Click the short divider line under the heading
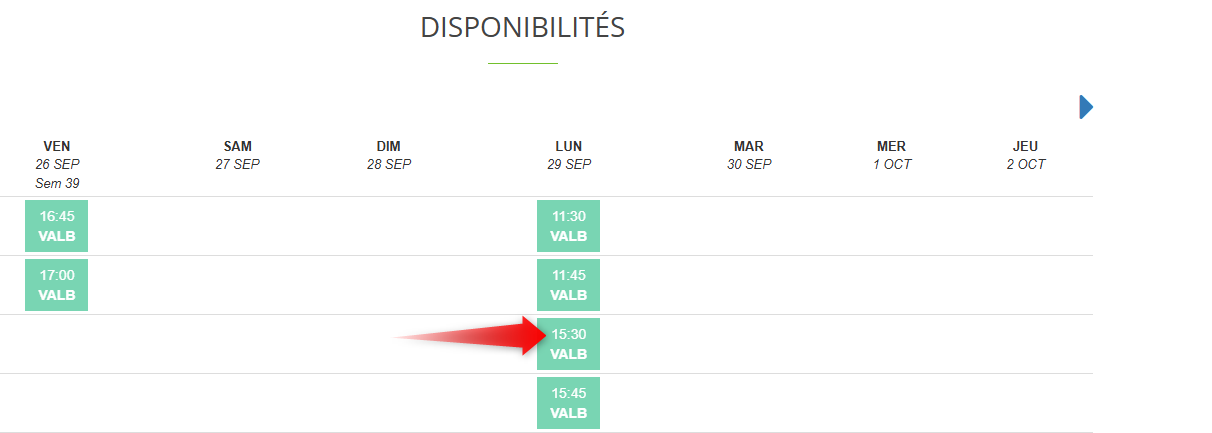 pos(522,63)
